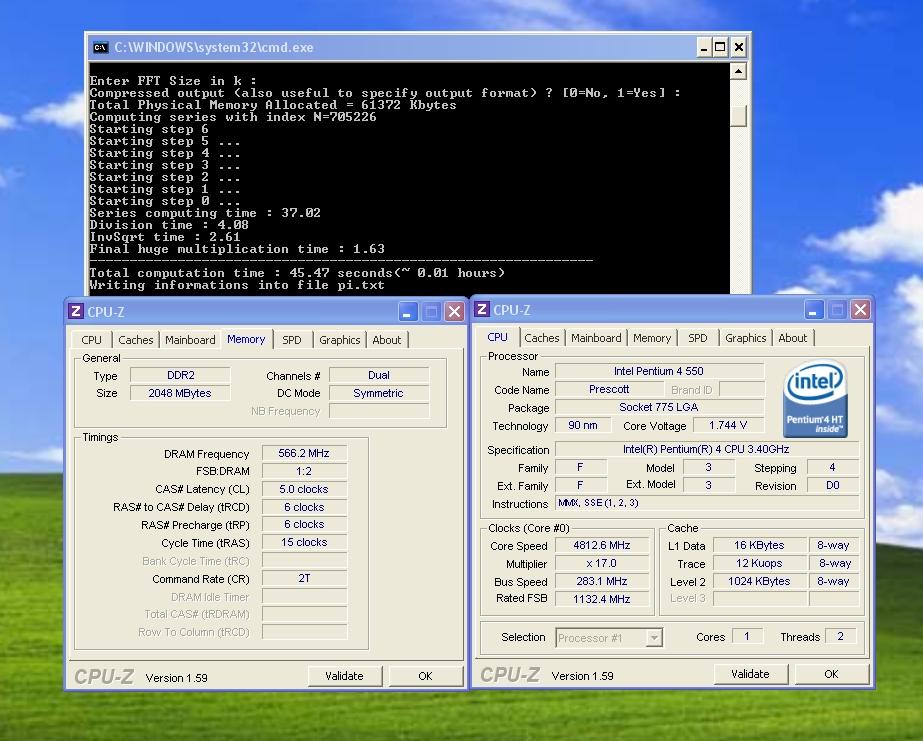Maximize the cmd.exe window
The height and width of the screenshot is (741, 923).
721,47
